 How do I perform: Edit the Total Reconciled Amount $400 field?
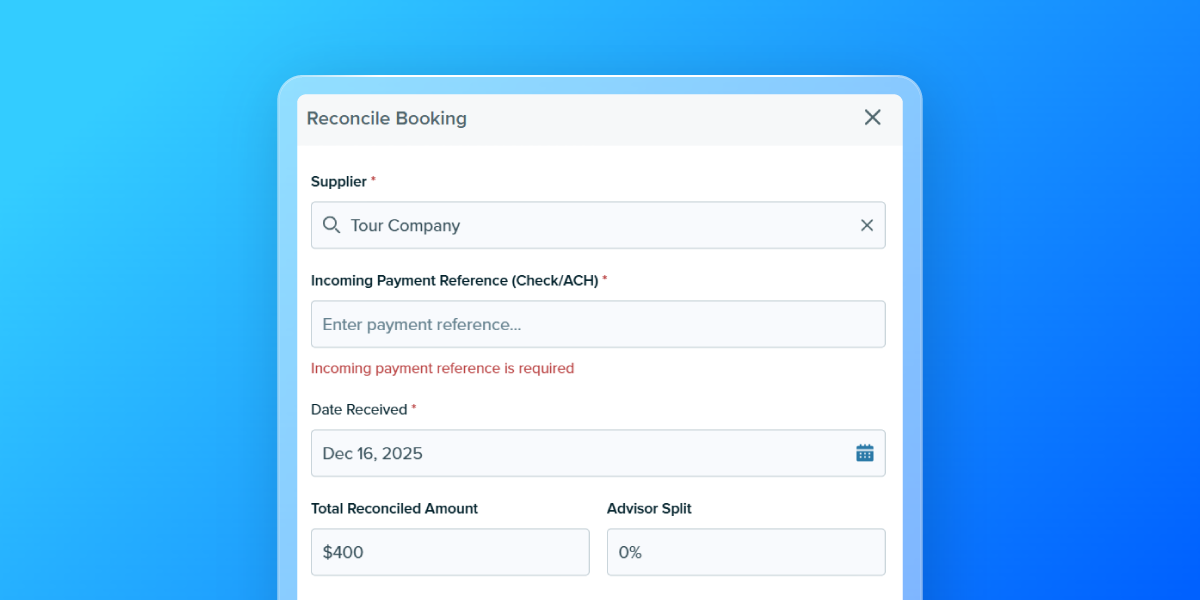450,552
